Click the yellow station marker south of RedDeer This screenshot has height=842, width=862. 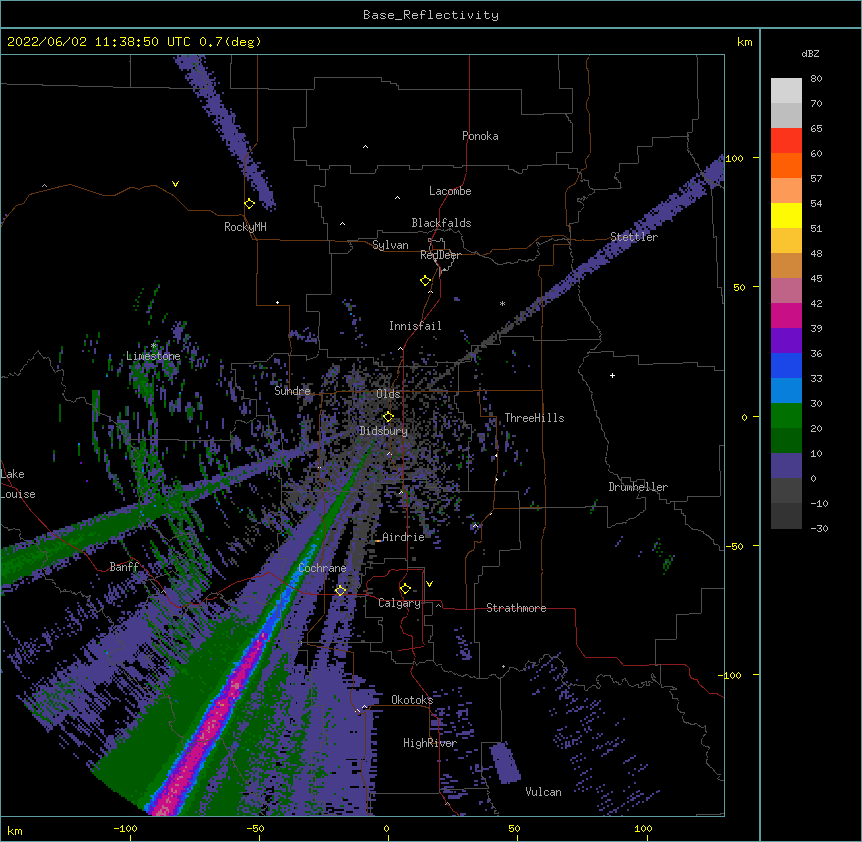pos(426,281)
